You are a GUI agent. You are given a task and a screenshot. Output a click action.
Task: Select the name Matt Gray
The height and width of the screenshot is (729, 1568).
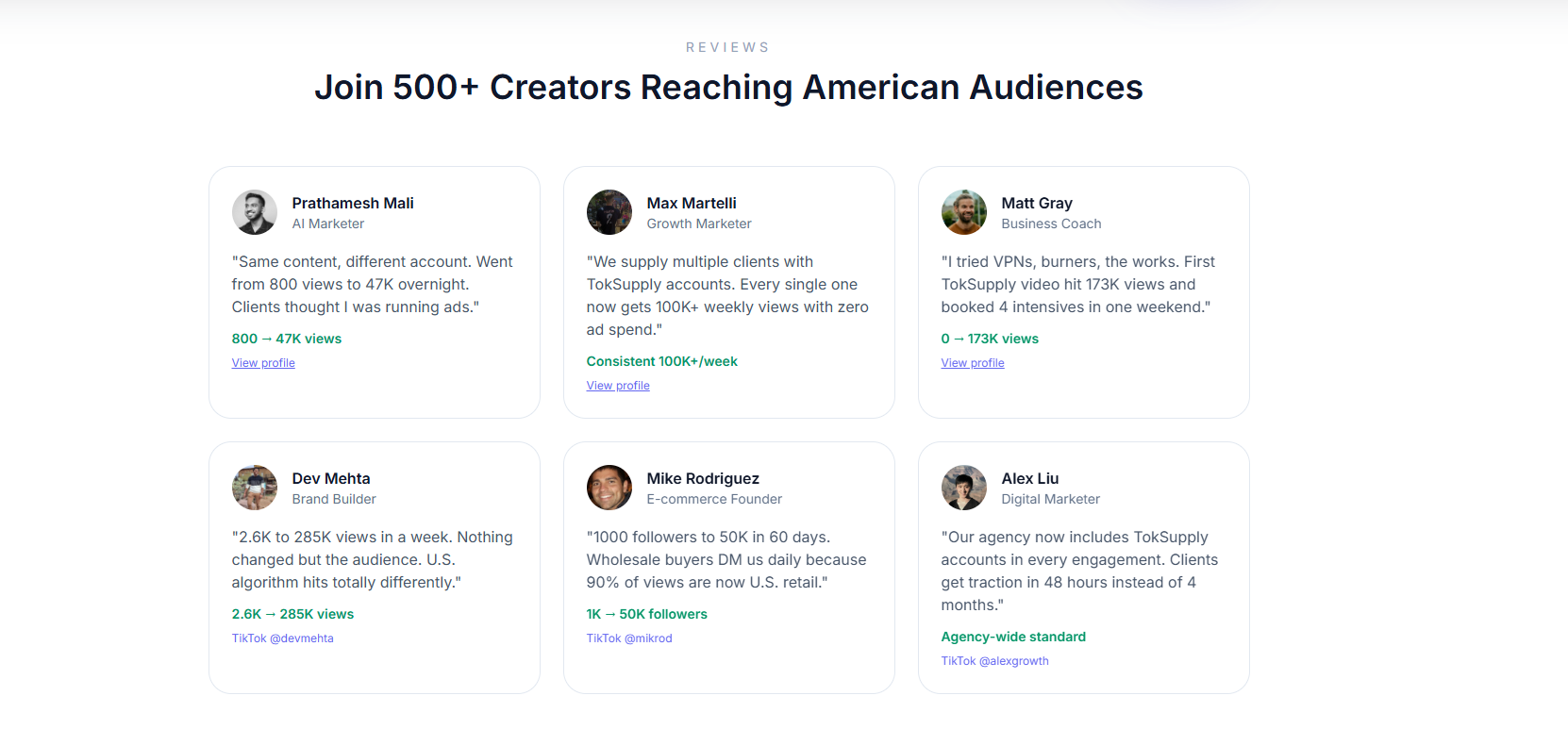click(1037, 203)
